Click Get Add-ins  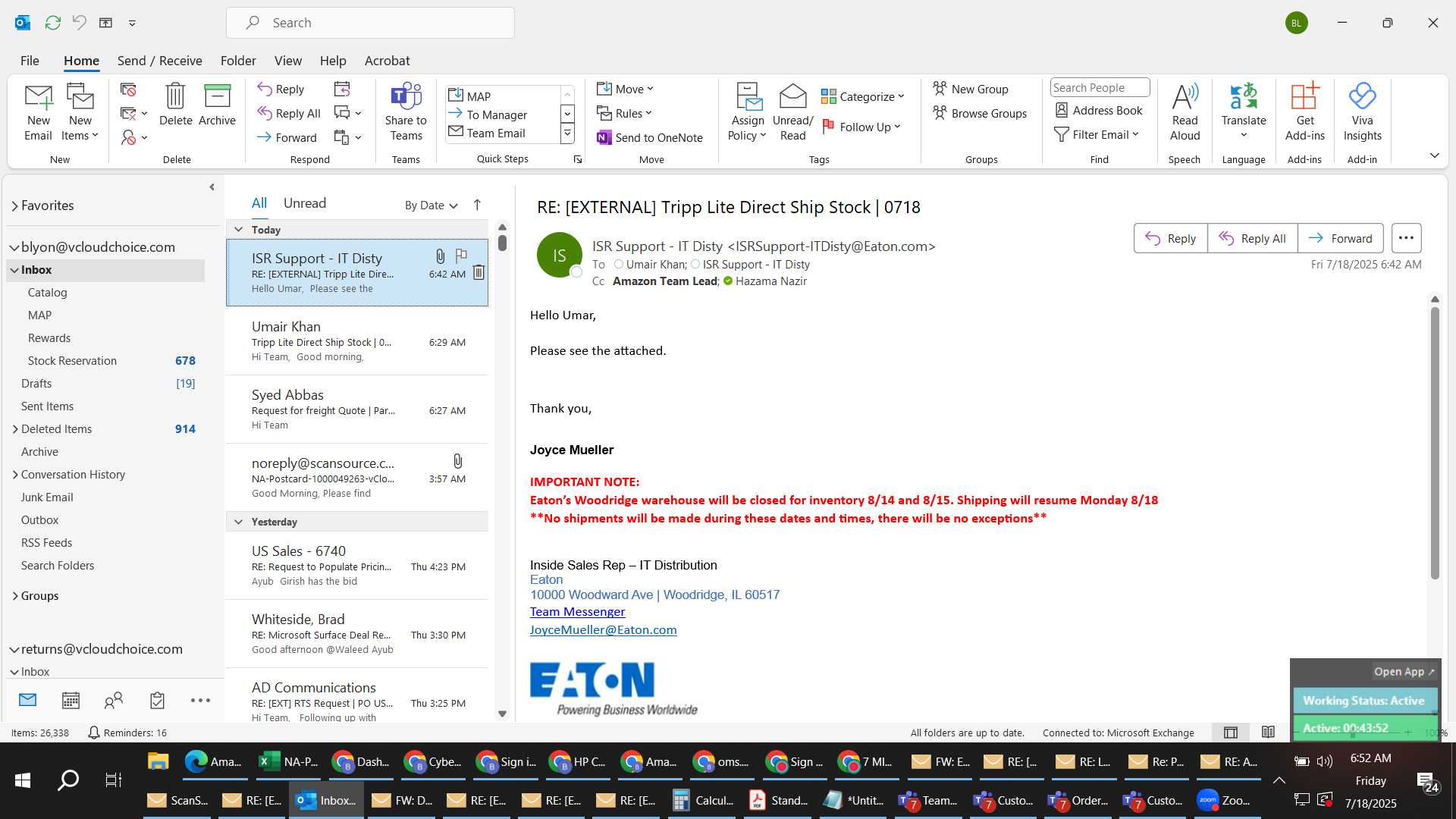1304,112
